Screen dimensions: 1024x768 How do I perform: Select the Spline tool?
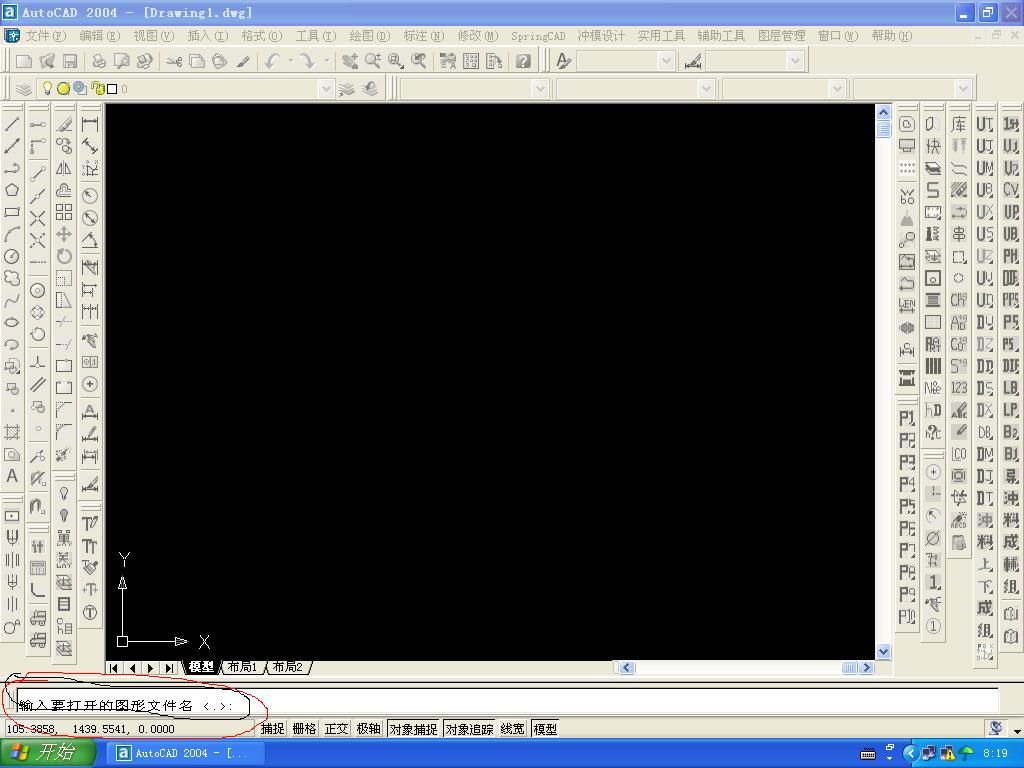click(x=12, y=301)
